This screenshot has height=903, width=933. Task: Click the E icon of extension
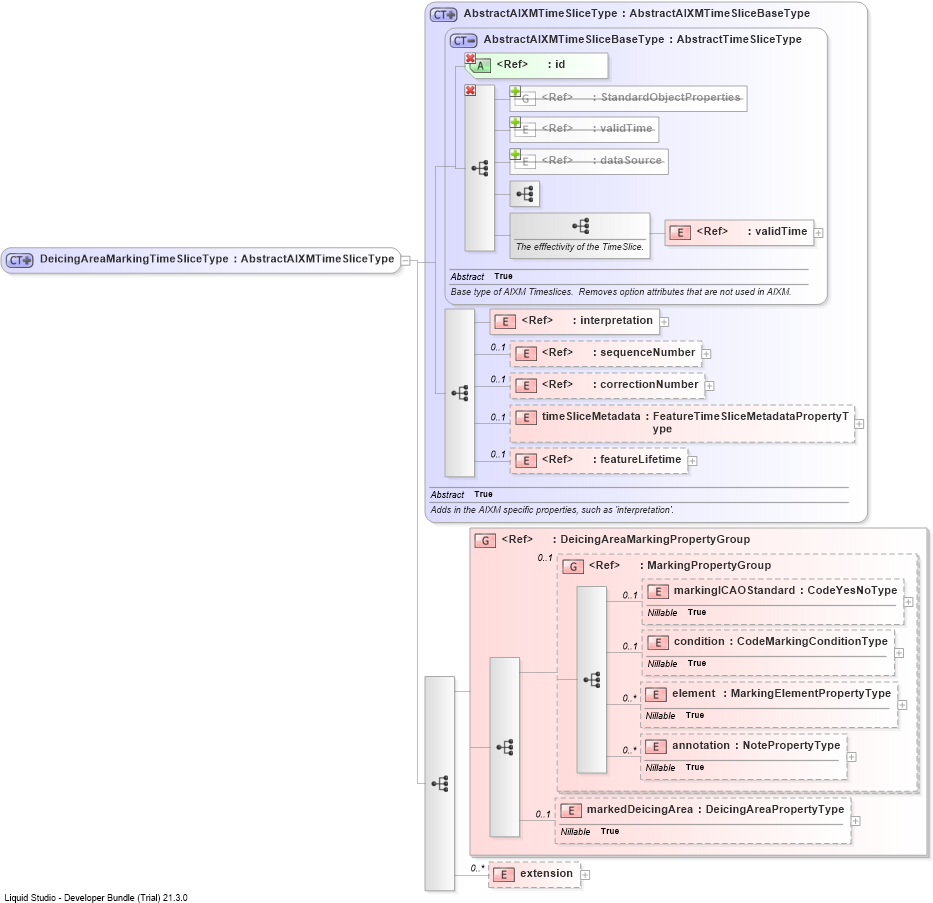point(504,875)
